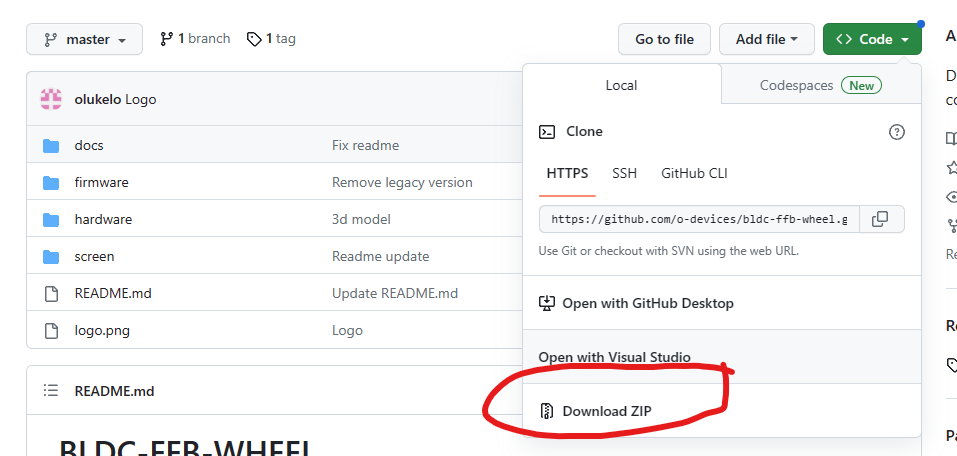
Task: Switch to the Codespaces tab
Action: coord(819,85)
